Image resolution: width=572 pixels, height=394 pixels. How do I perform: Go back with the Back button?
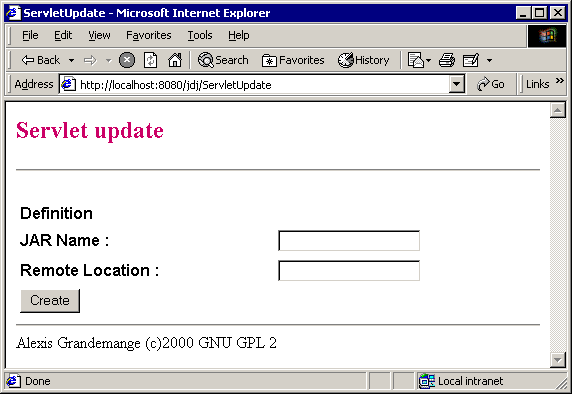[40, 60]
